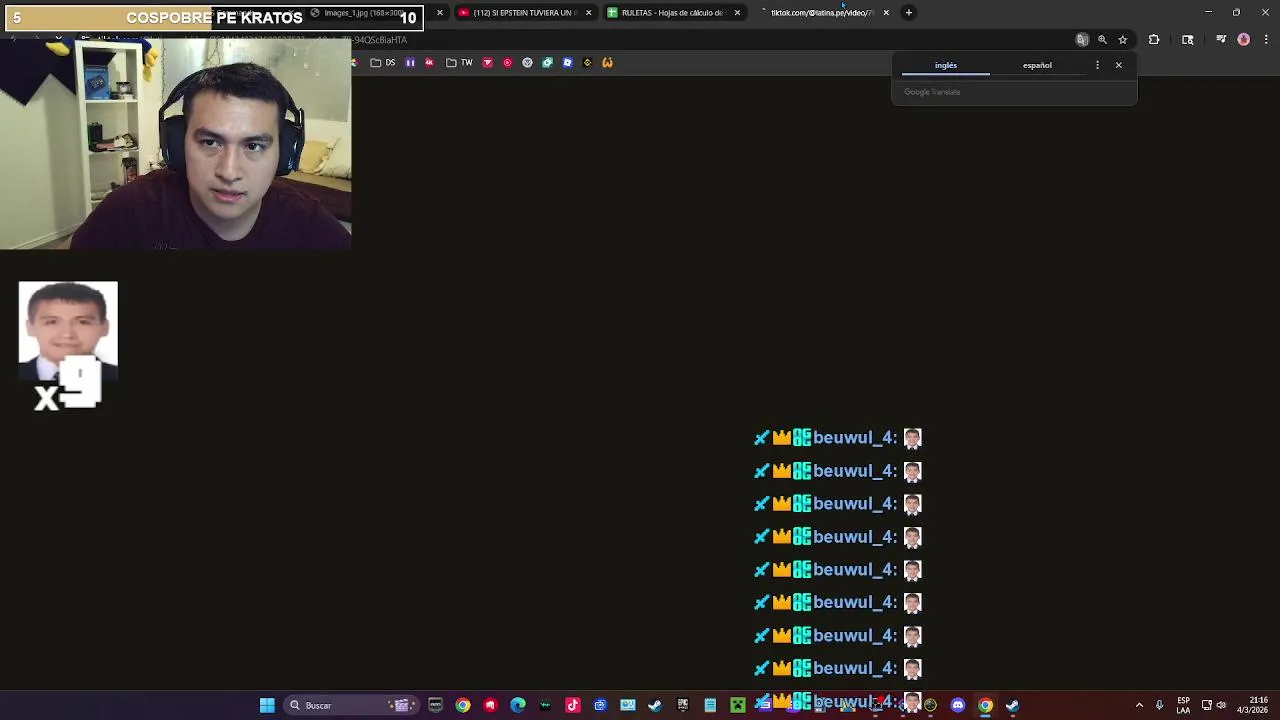Click 'COSPOBRE PE KRATOS' overlay text
This screenshot has width=1280, height=720.
pos(214,17)
